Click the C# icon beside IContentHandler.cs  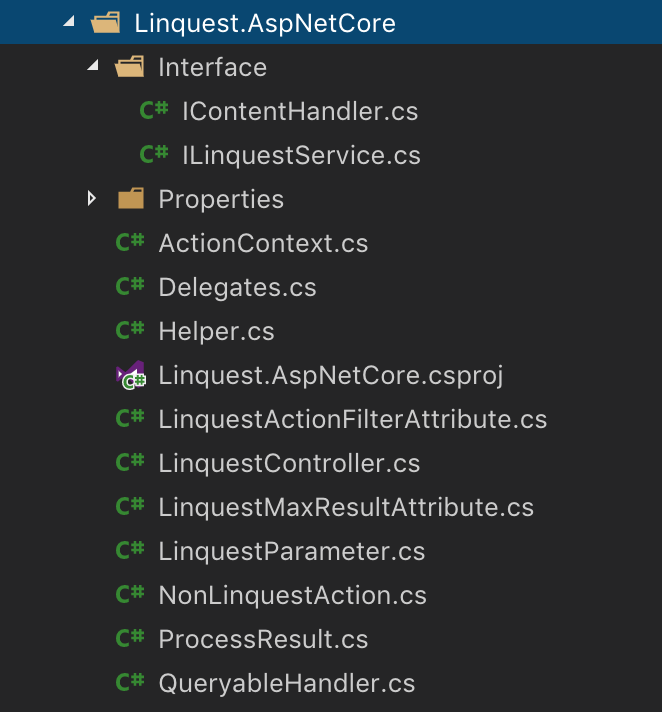(x=154, y=111)
